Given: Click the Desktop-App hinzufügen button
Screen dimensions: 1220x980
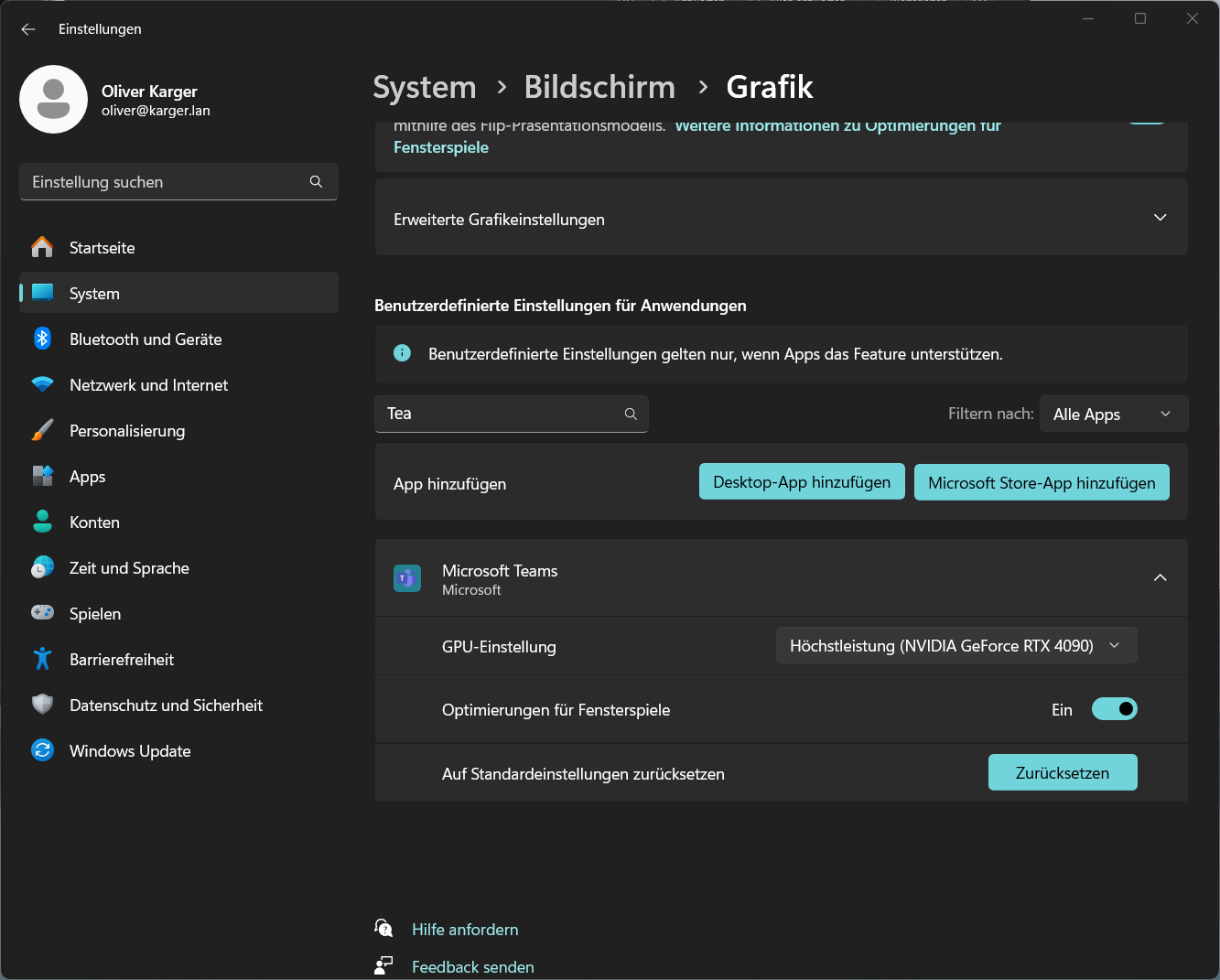Looking at the screenshot, I should (x=802, y=482).
